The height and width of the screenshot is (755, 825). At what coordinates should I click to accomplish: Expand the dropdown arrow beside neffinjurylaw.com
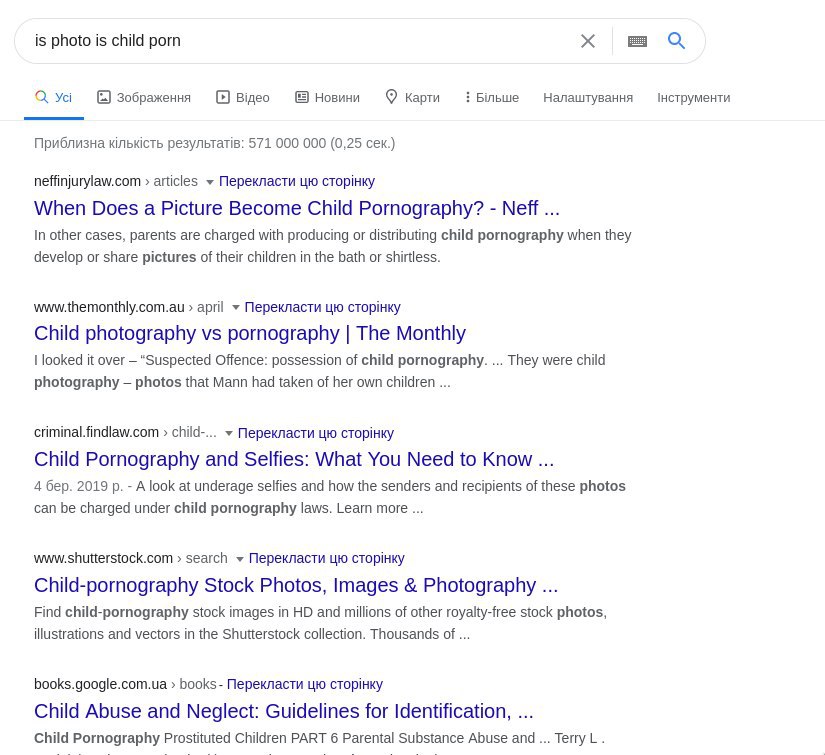click(x=209, y=182)
